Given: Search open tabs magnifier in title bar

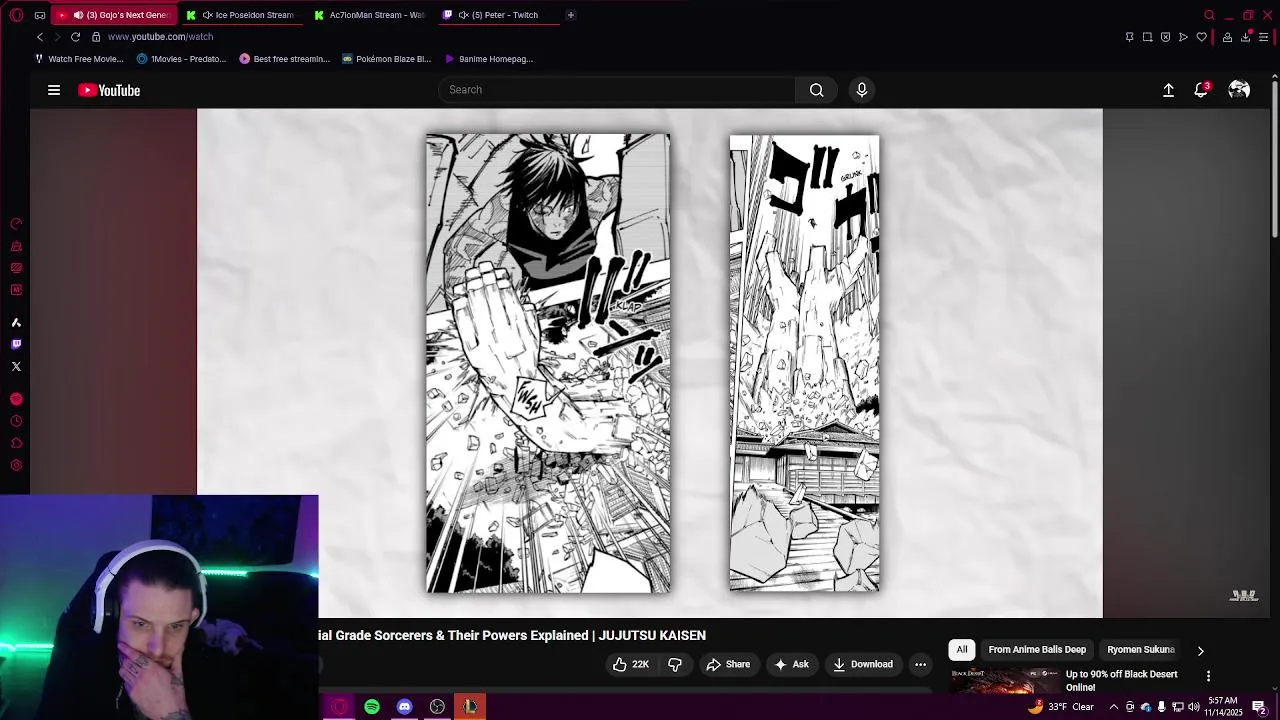Looking at the screenshot, I should 1209,15.
